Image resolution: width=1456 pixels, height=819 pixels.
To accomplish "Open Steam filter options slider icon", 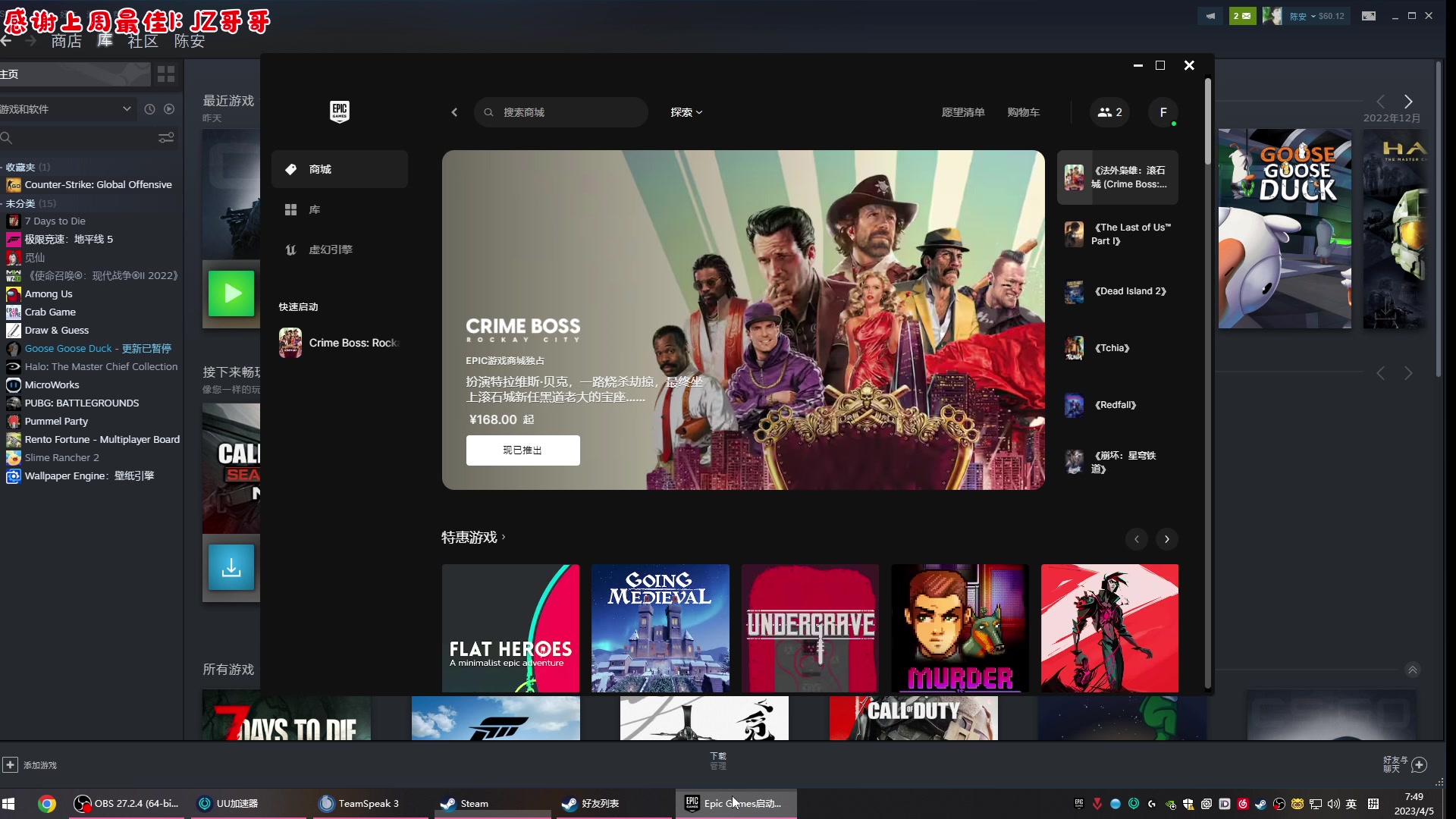I will tap(166, 138).
